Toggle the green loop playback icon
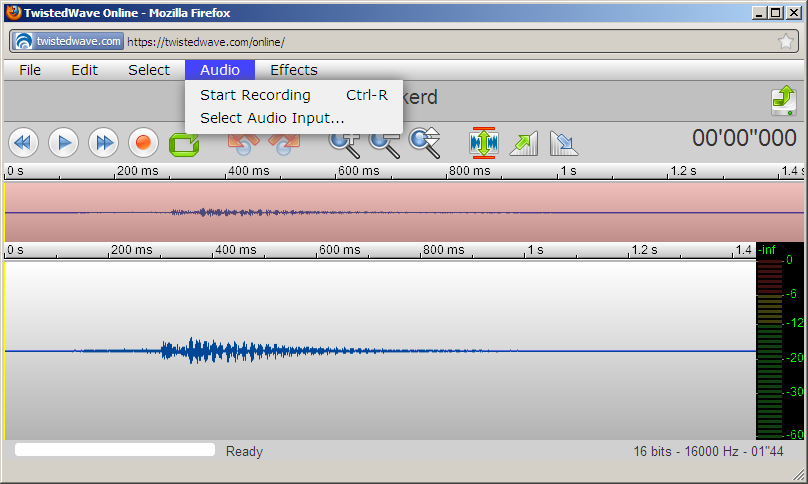The width and height of the screenshot is (808, 484). 184,144
